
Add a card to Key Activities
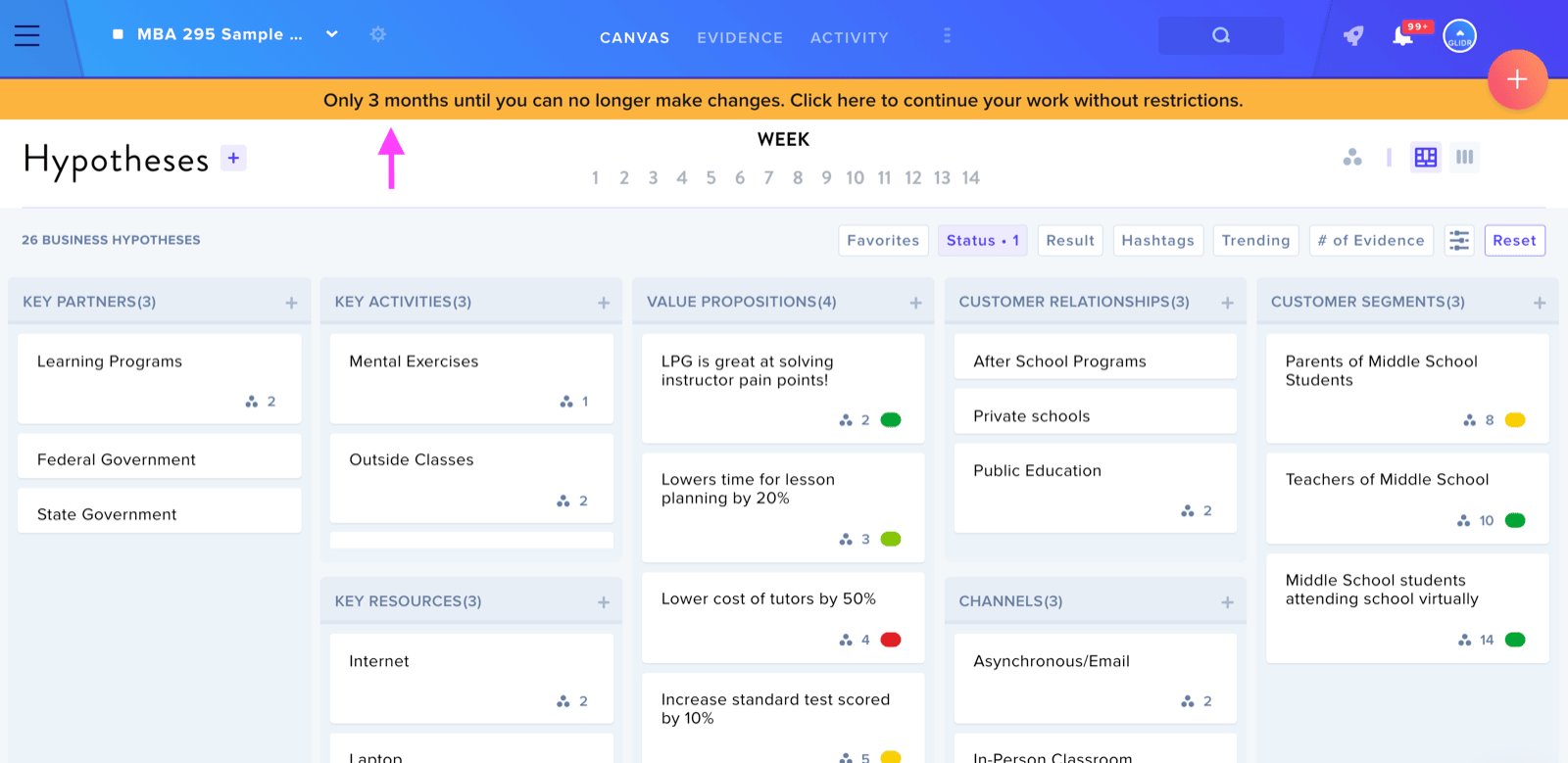[x=604, y=303]
